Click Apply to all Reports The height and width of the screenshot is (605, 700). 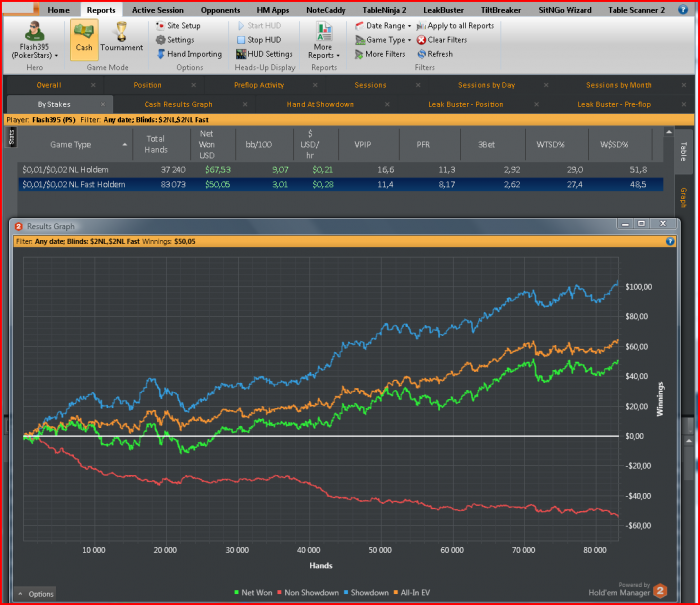point(455,26)
